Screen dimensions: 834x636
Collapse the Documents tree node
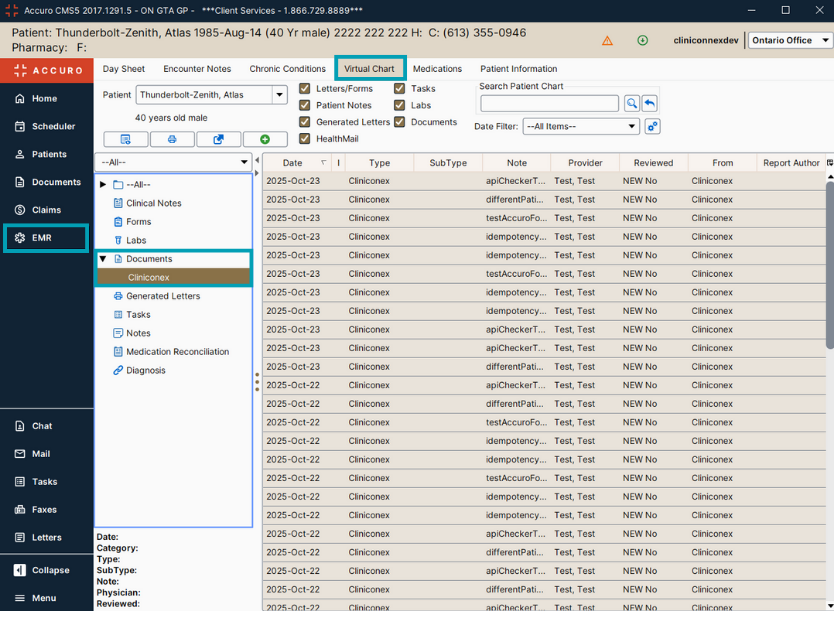click(x=103, y=259)
